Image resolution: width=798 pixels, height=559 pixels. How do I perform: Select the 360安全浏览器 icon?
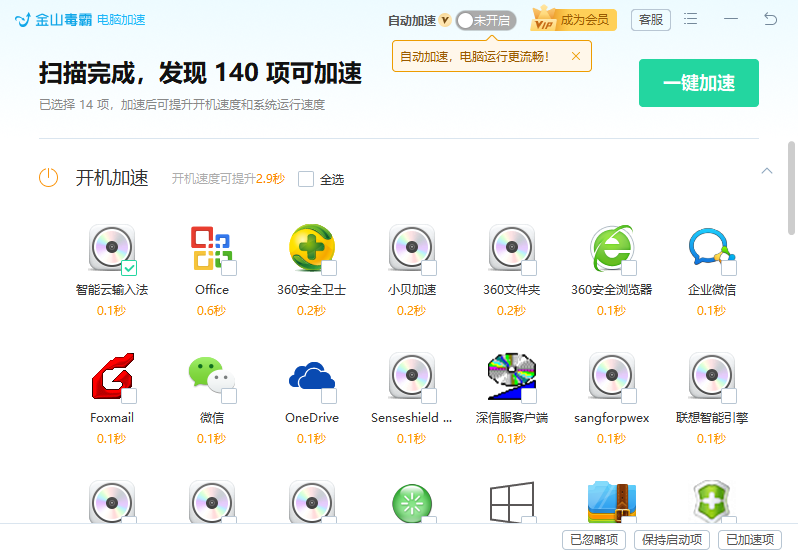tap(612, 248)
